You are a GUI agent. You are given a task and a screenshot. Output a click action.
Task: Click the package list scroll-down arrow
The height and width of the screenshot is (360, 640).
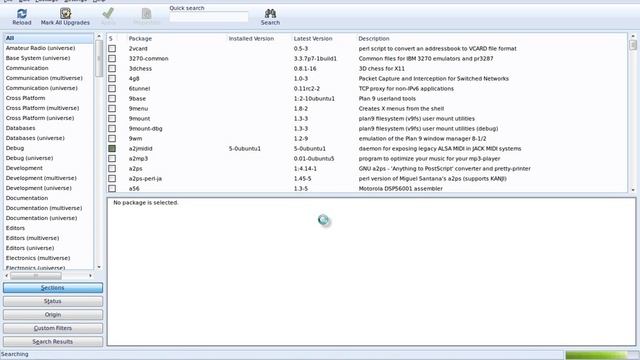[x=633, y=190]
